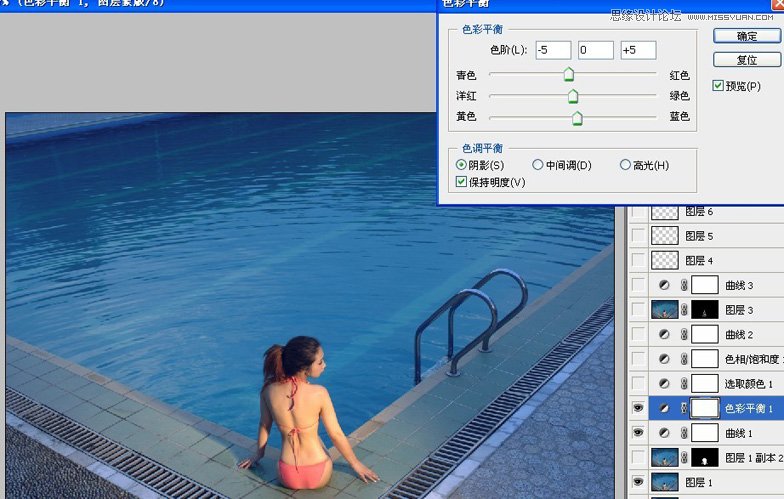Viewport: 784px width, 499px height.
Task: Choose the 高光(H) highlights radio option
Action: [626, 165]
